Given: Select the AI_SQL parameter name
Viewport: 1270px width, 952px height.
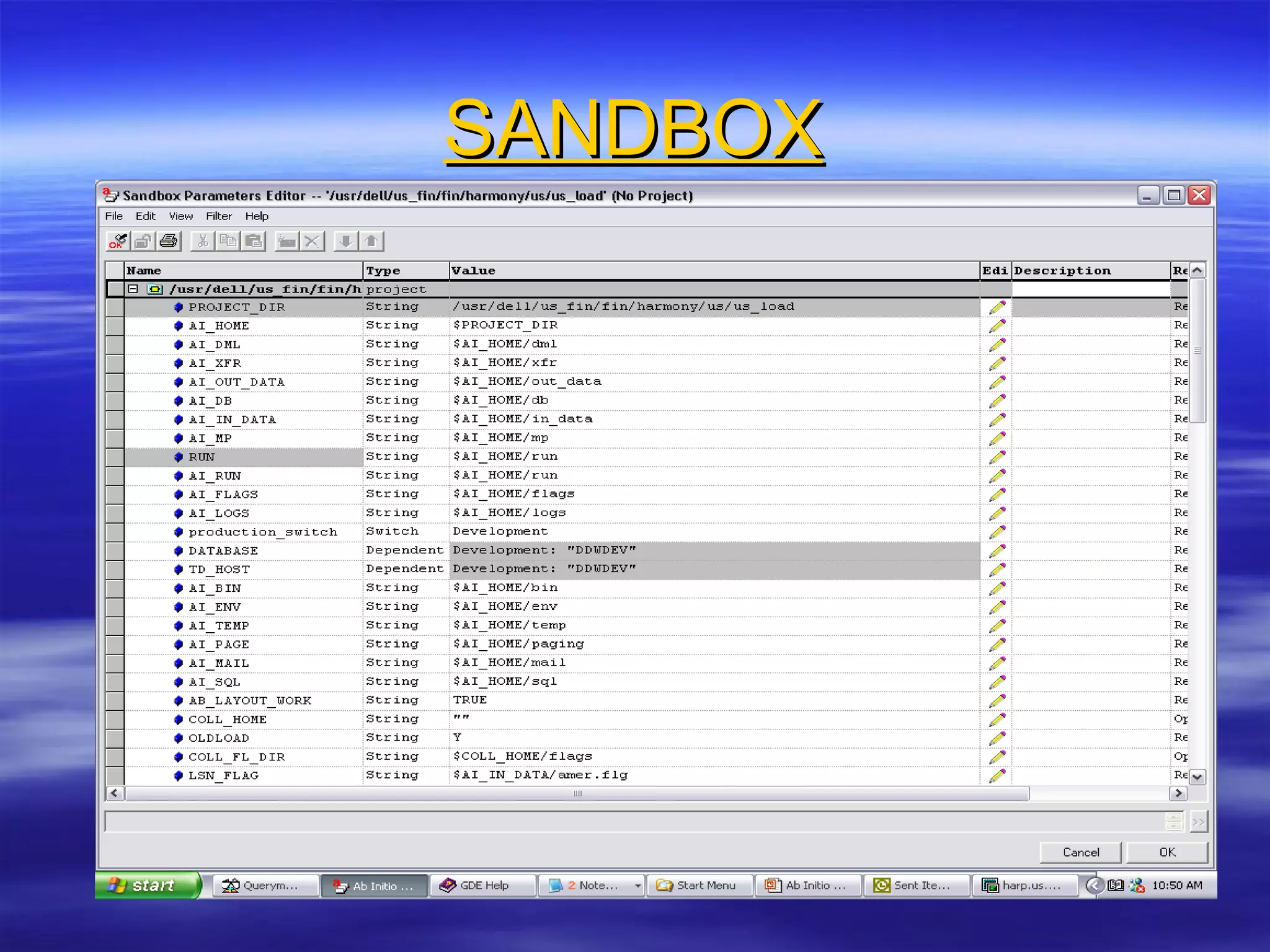Looking at the screenshot, I should click(x=215, y=682).
